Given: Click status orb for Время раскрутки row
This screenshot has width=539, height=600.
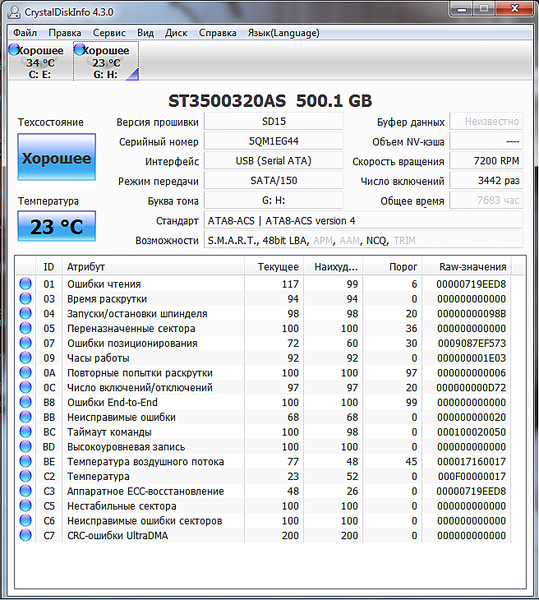Looking at the screenshot, I should (x=26, y=299).
